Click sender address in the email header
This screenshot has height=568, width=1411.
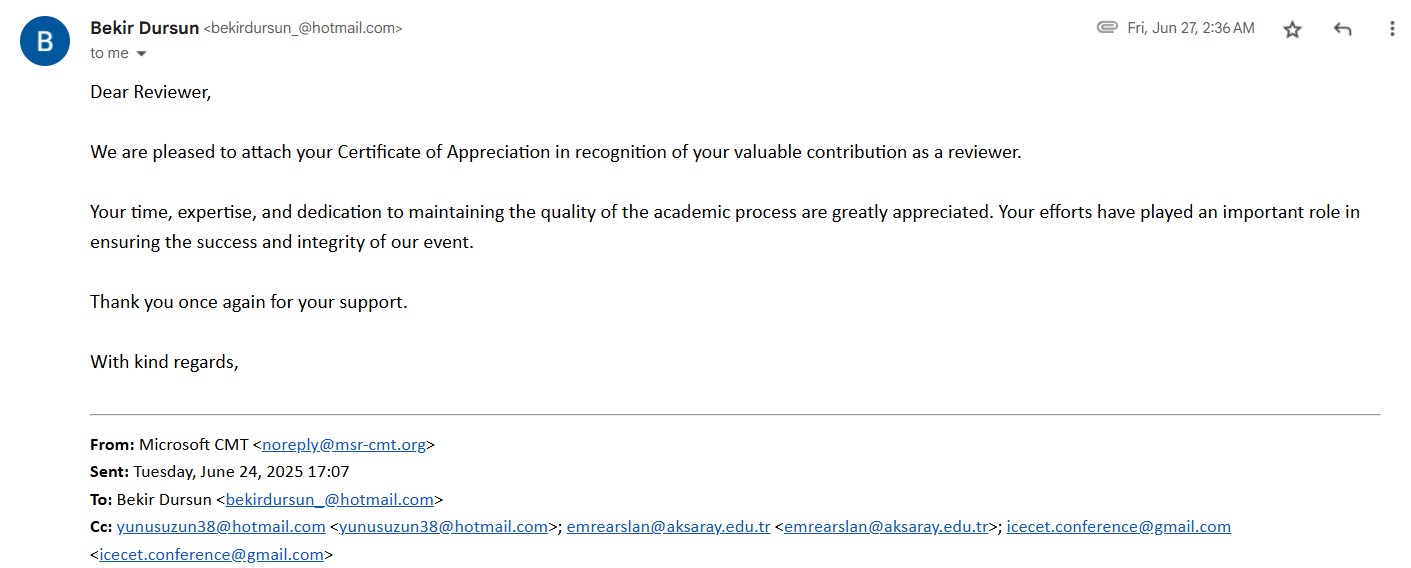pyautogui.click(x=303, y=29)
